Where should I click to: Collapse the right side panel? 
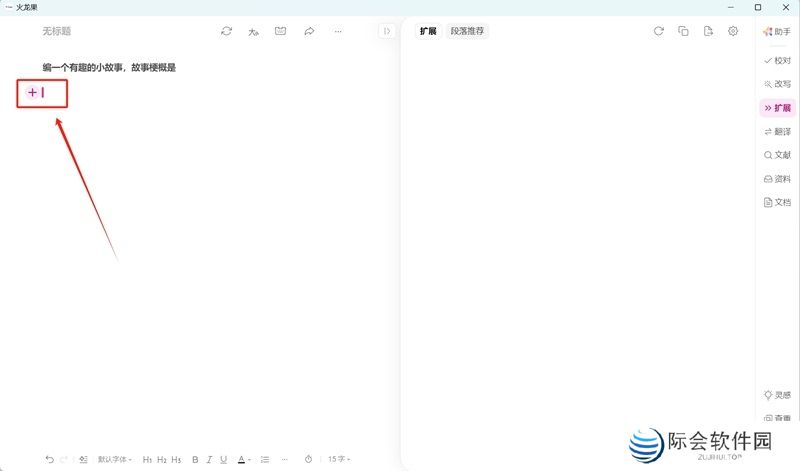387,31
